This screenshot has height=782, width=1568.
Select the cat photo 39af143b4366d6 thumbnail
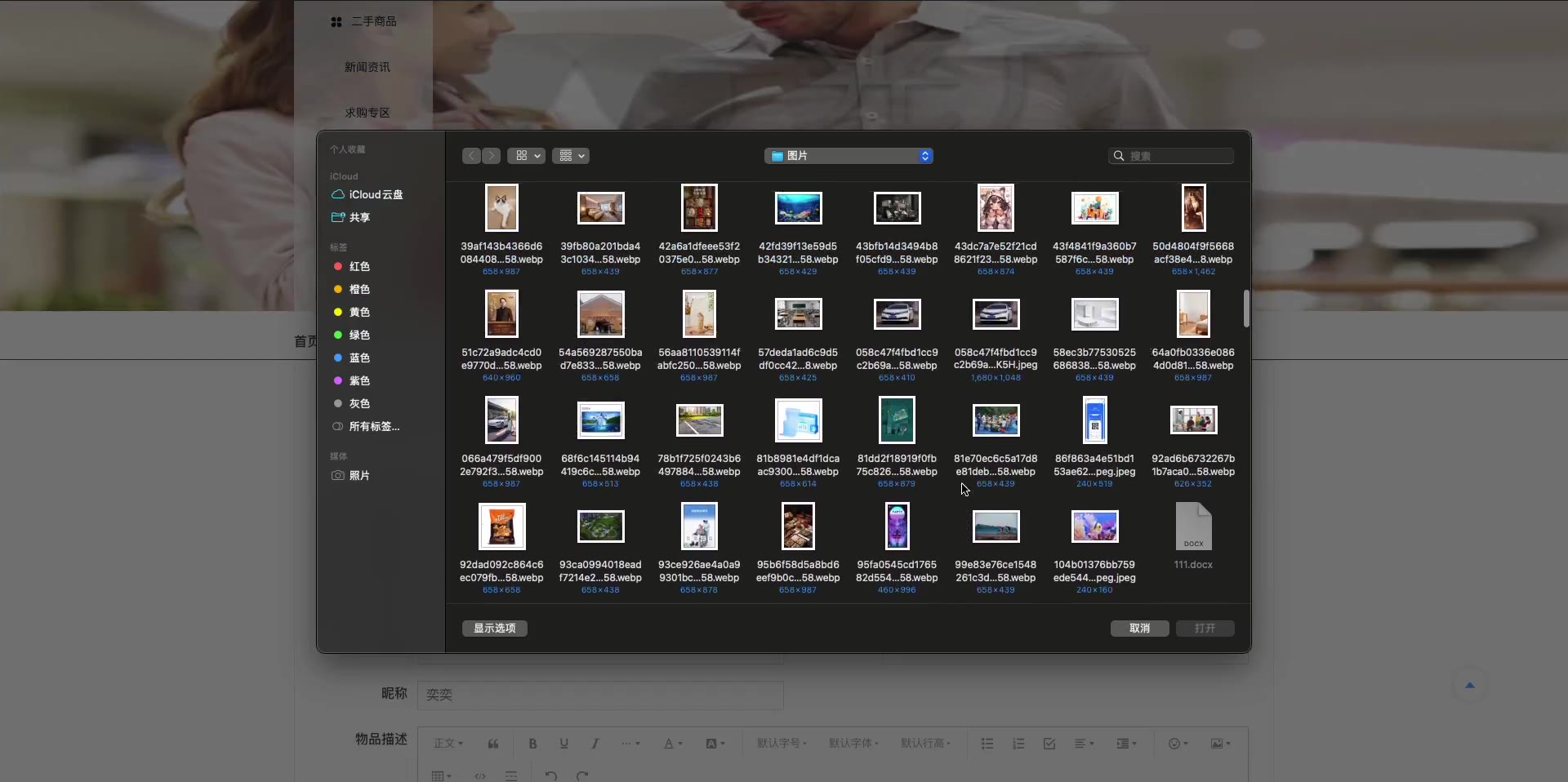coord(501,208)
